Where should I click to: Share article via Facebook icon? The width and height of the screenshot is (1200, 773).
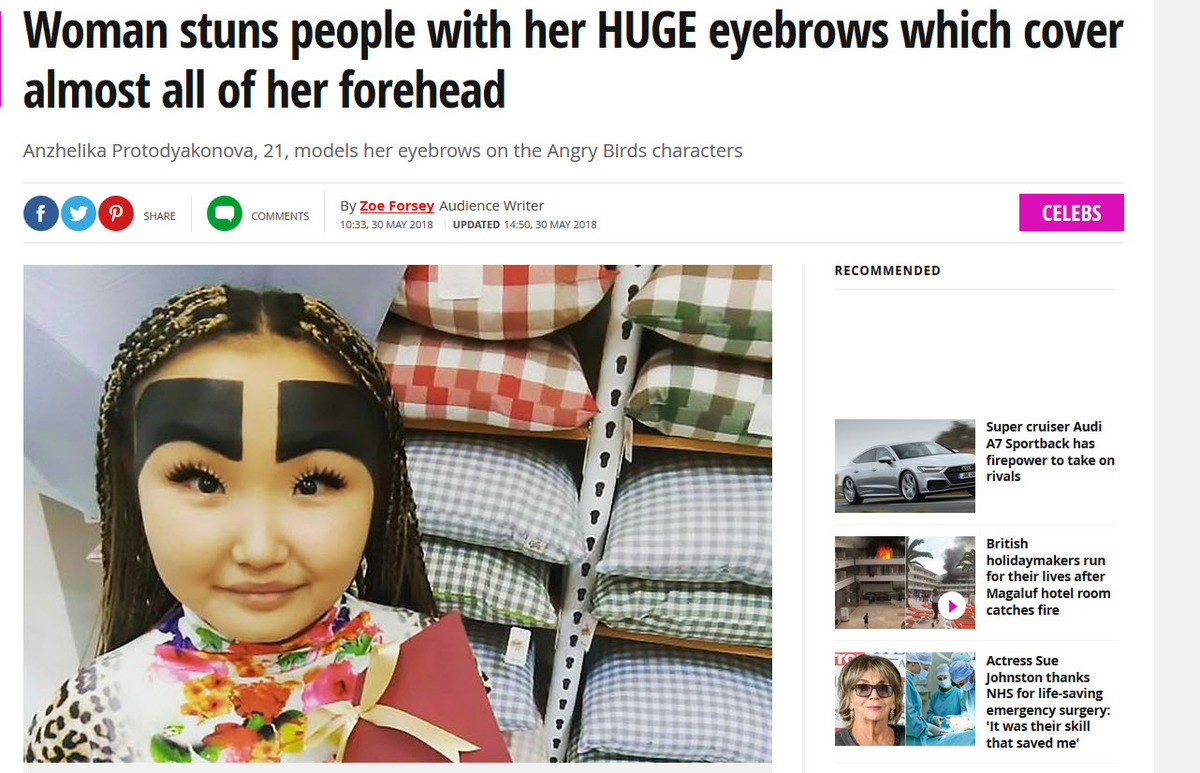[41, 214]
